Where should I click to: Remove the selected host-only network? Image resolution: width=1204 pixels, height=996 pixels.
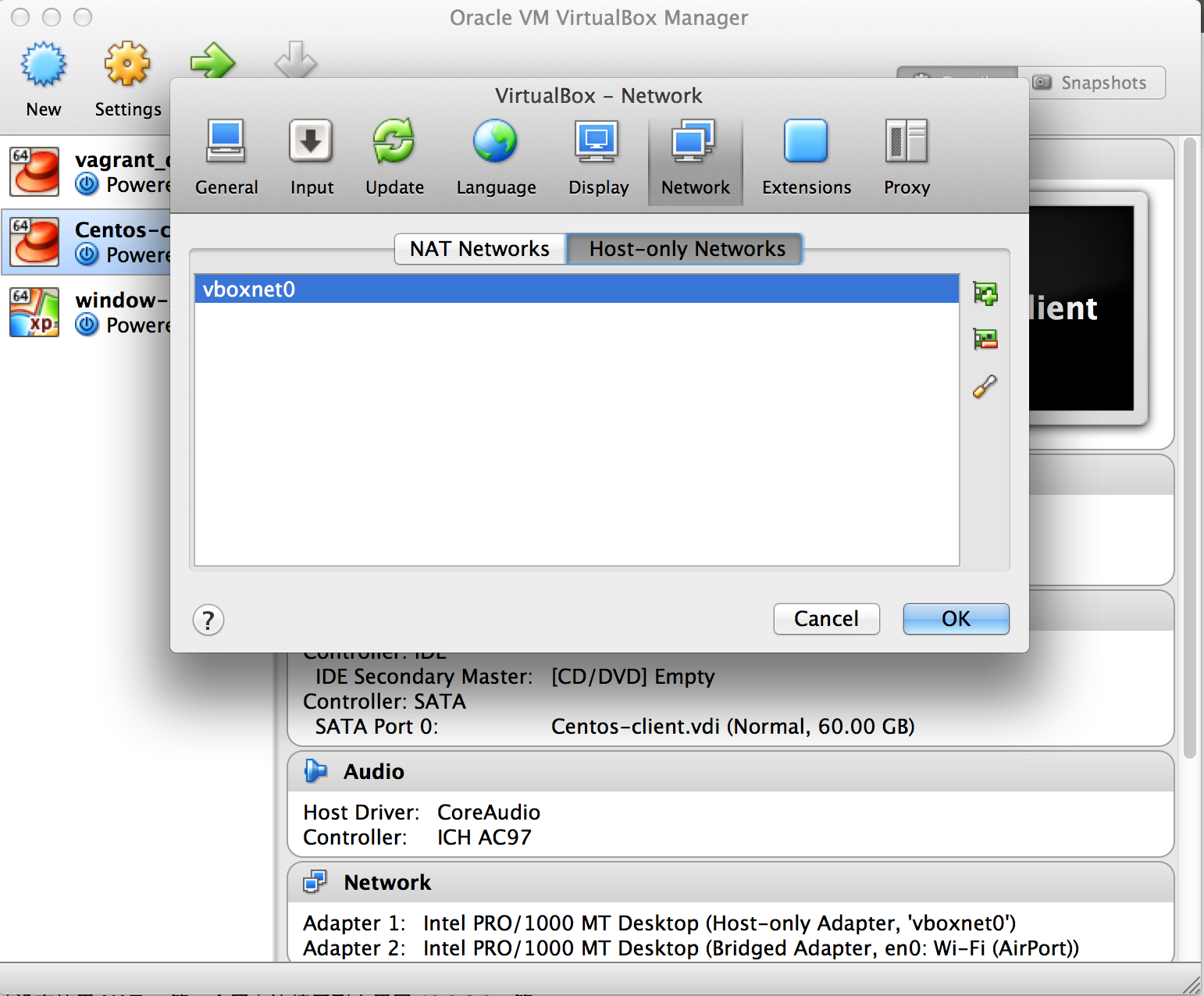point(985,339)
